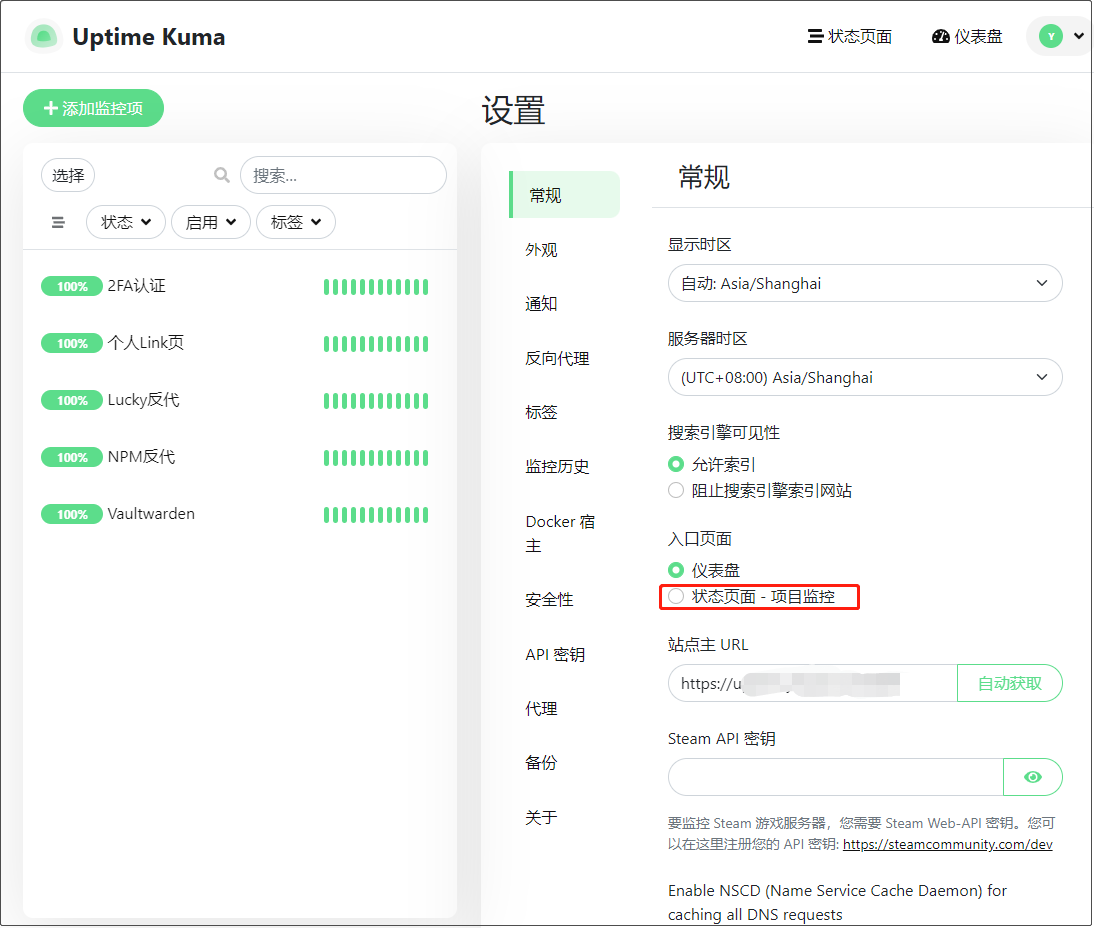
Task: Expand the 显示时区 dropdown
Action: point(864,284)
